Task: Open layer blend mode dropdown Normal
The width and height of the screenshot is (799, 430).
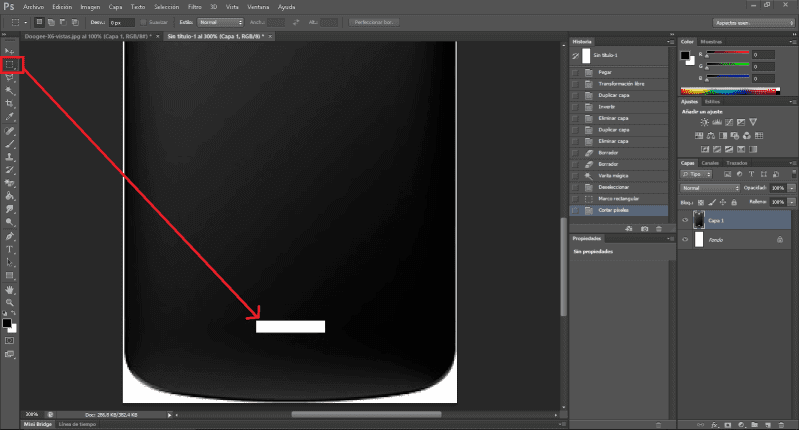Action: 710,188
